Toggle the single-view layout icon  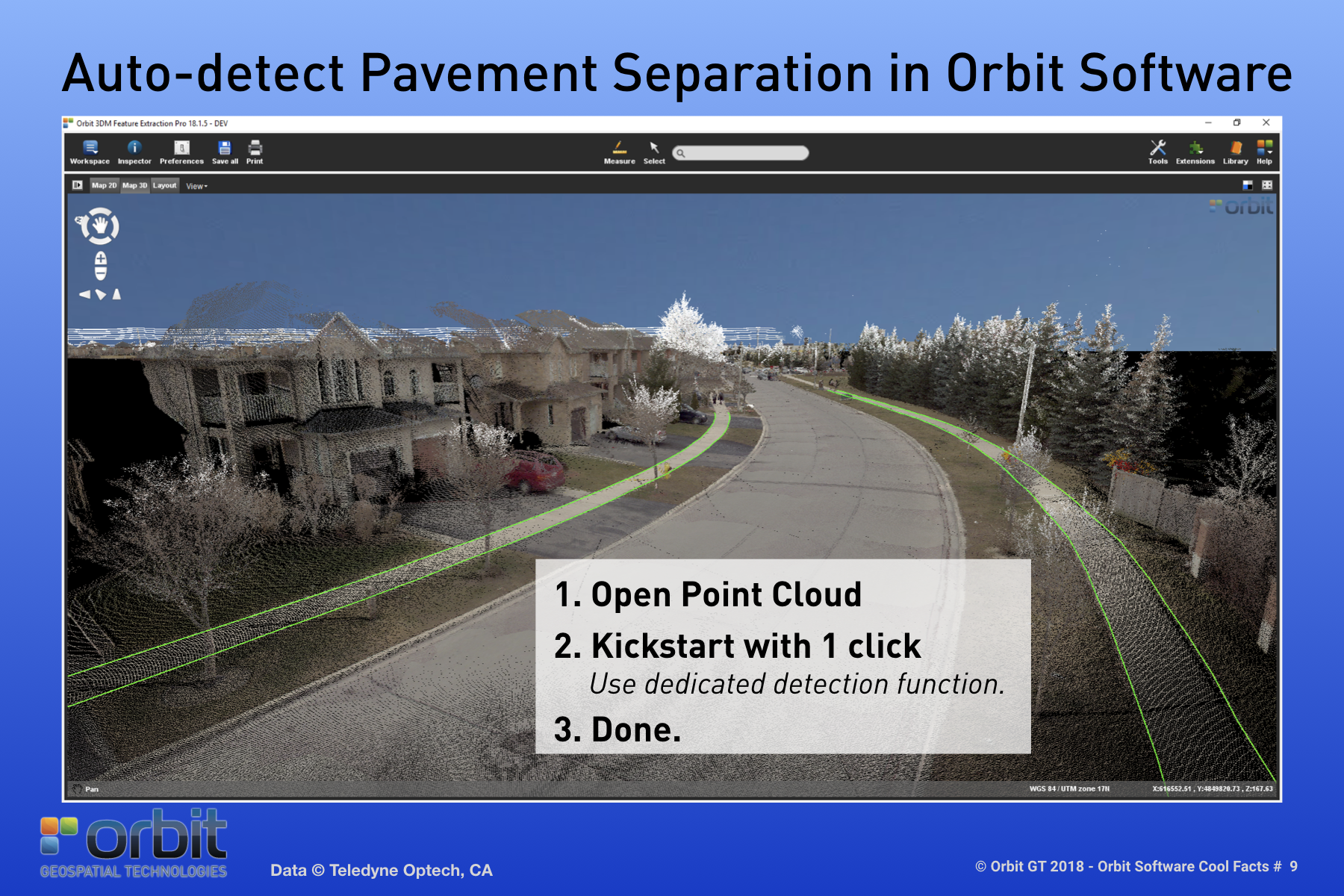(1247, 185)
